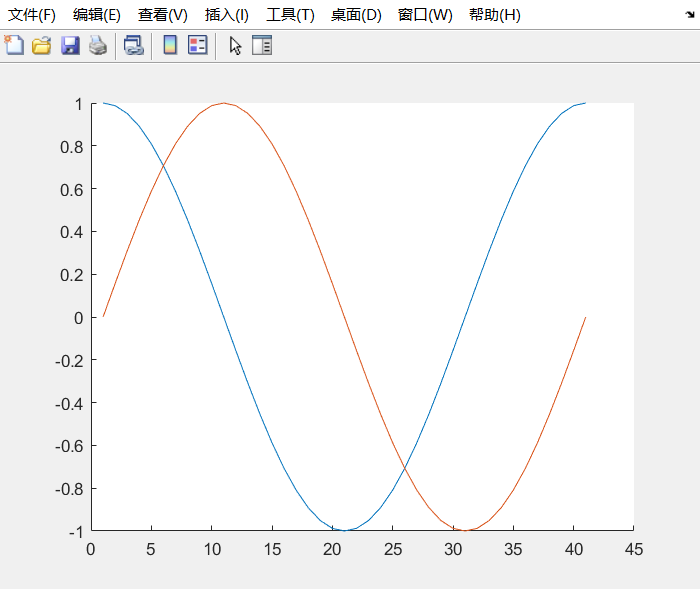This screenshot has width=700, height=589.
Task: Open the 桌面(D) menu
Action: pos(356,15)
